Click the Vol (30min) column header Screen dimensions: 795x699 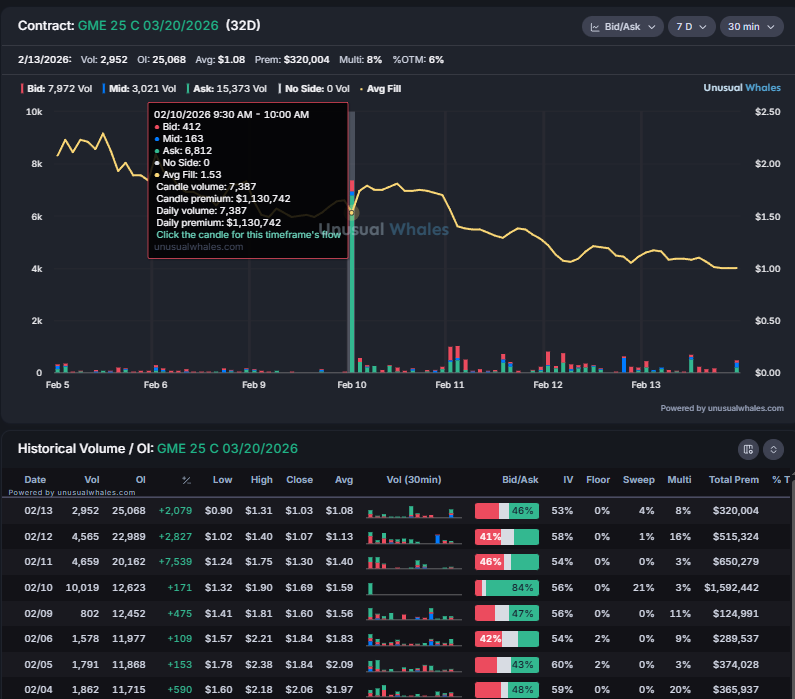(x=414, y=480)
